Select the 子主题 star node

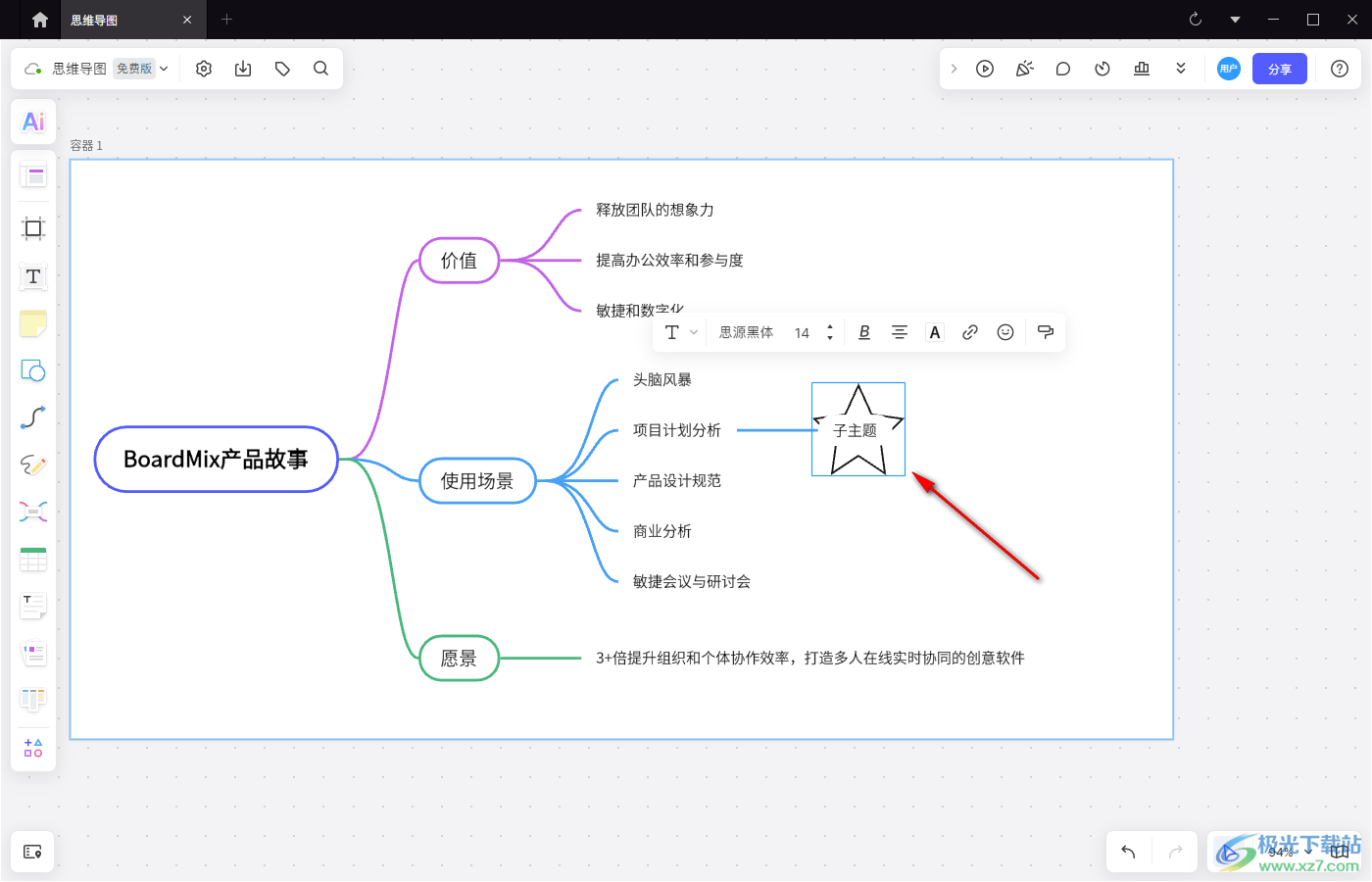pos(858,429)
